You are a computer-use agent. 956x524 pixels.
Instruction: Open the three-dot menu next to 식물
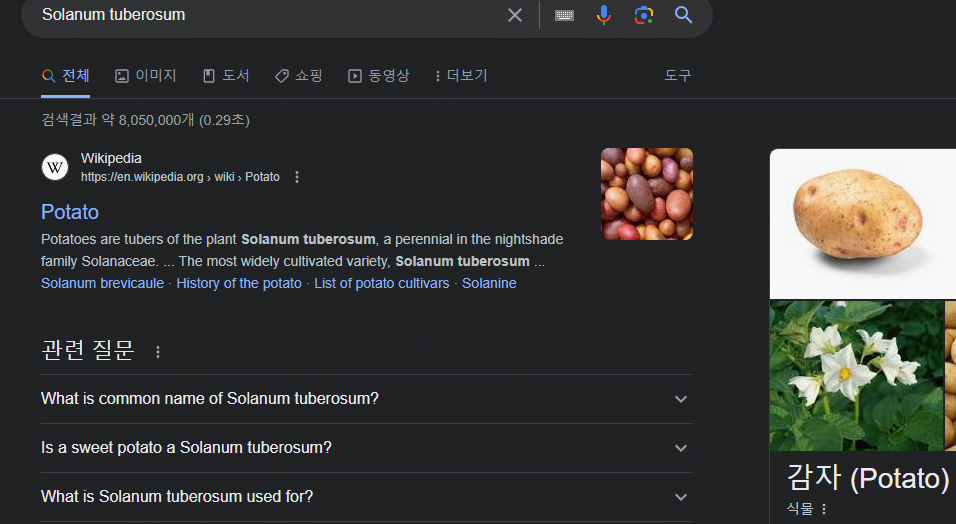point(824,509)
